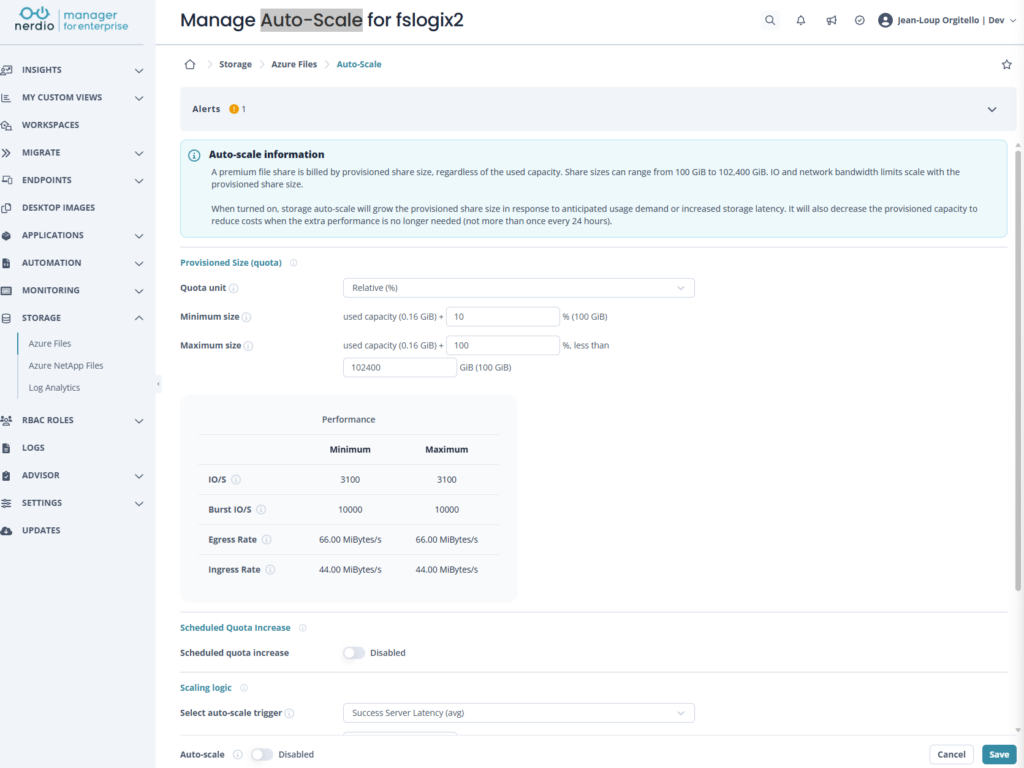Click the tasks checkmark circle icon
Screen dimensions: 1024x768
[859, 20]
